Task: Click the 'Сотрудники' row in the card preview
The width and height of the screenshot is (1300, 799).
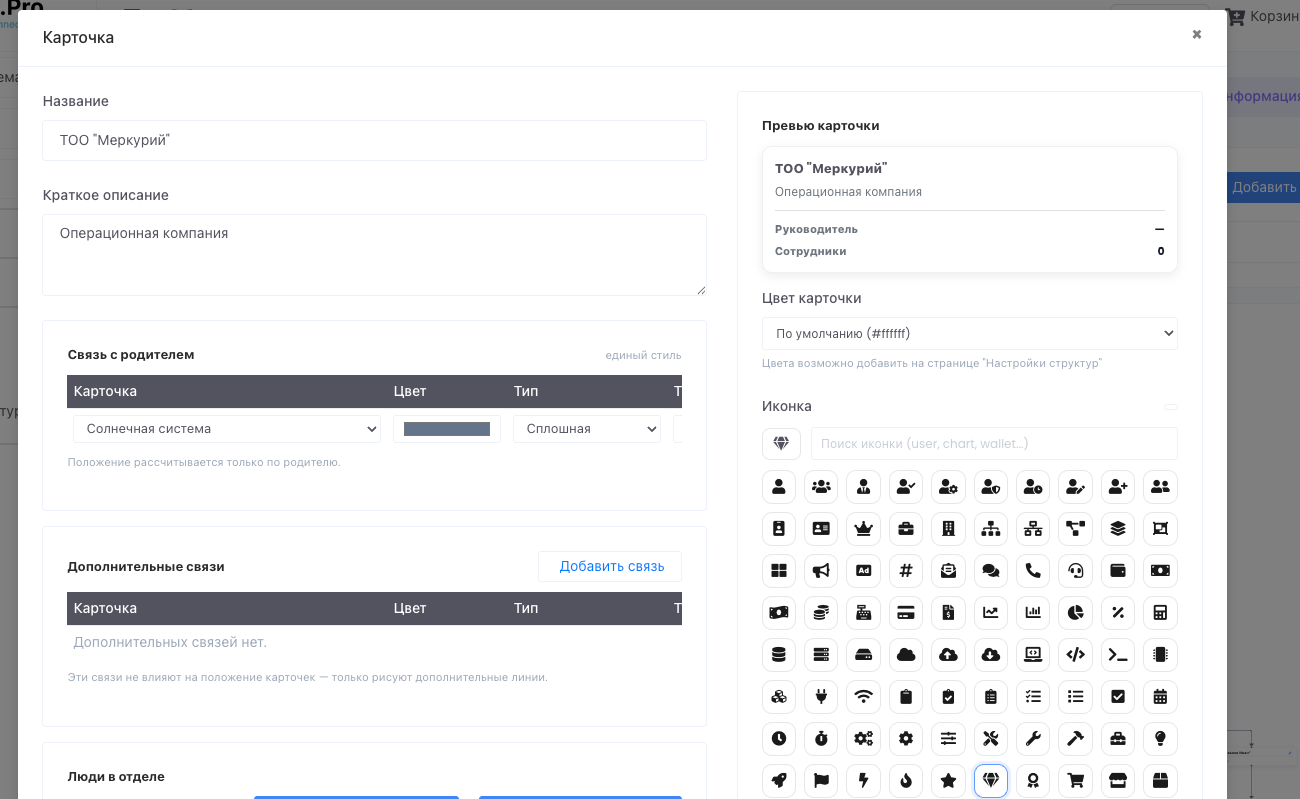Action: (969, 251)
